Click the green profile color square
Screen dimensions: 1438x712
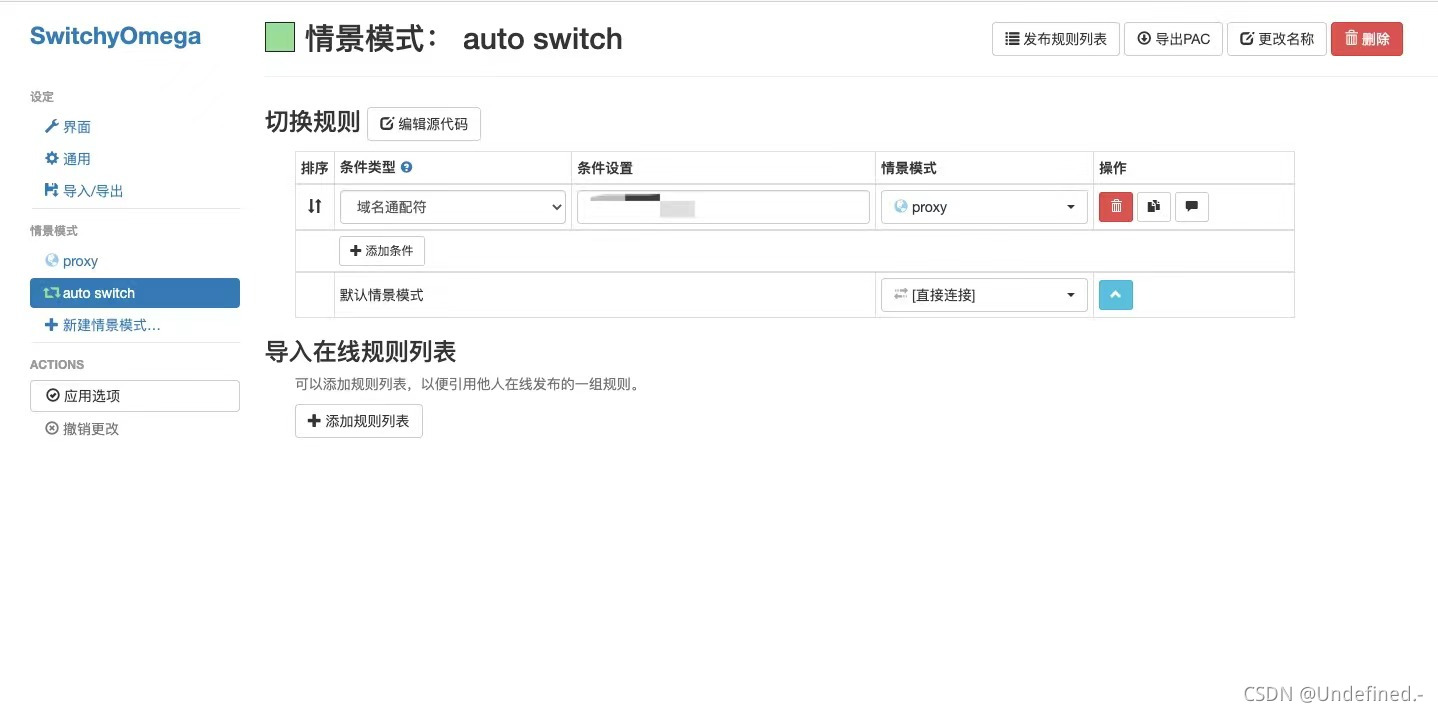click(x=280, y=38)
